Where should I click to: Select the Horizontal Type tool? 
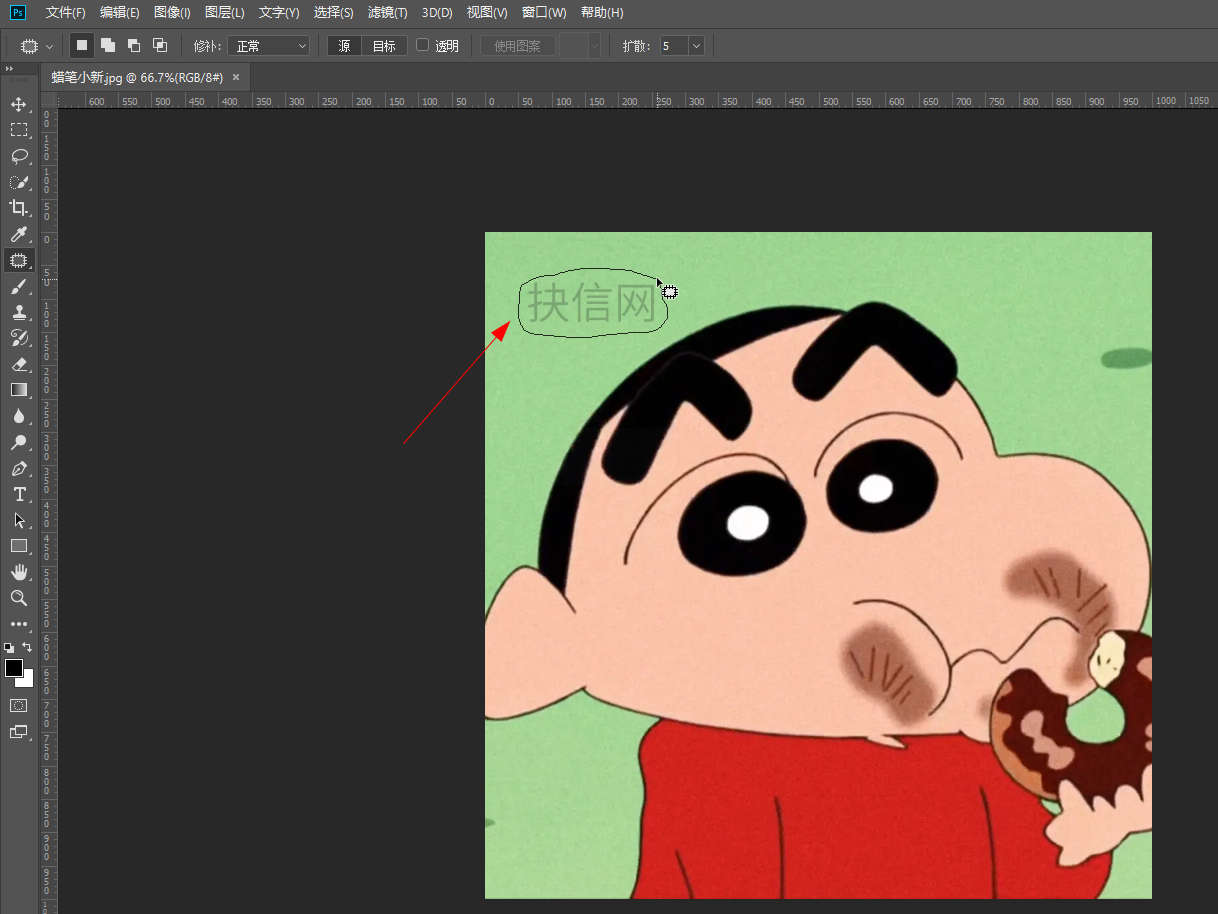click(18, 494)
